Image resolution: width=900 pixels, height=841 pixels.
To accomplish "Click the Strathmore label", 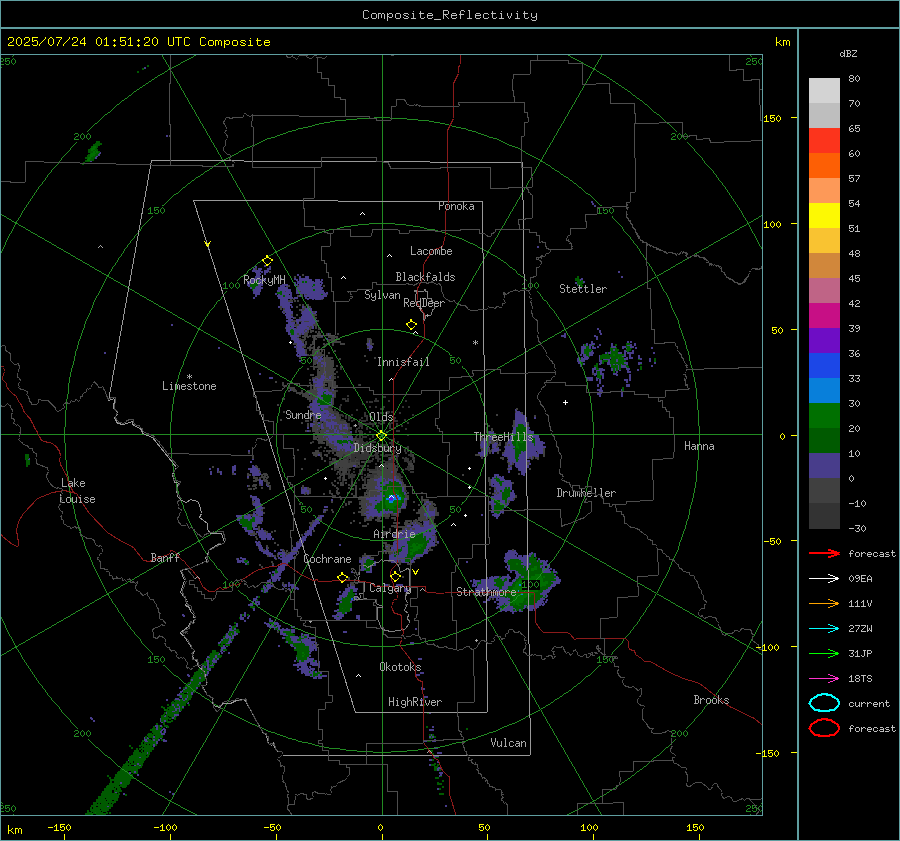I will pos(486,592).
